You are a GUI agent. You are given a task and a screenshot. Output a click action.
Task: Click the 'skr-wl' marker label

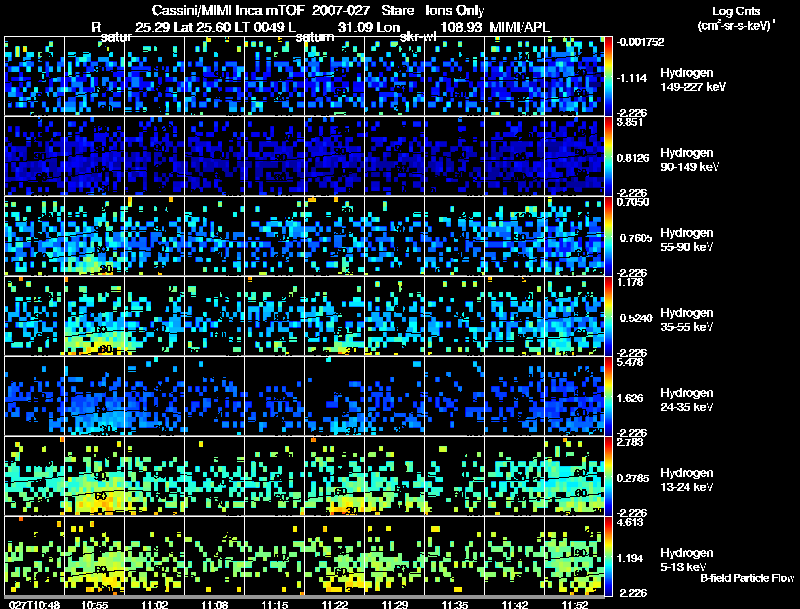418,37
